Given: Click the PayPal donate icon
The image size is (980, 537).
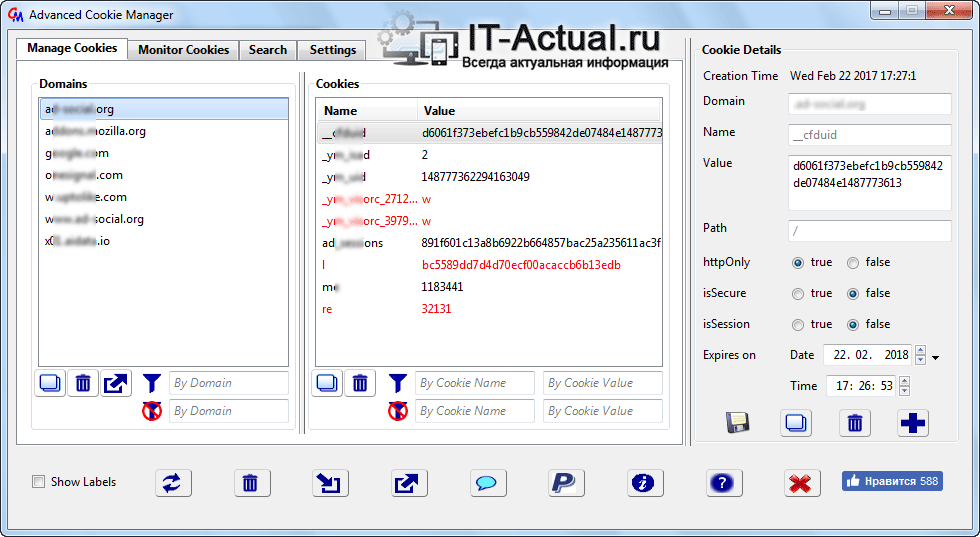Looking at the screenshot, I should (566, 483).
